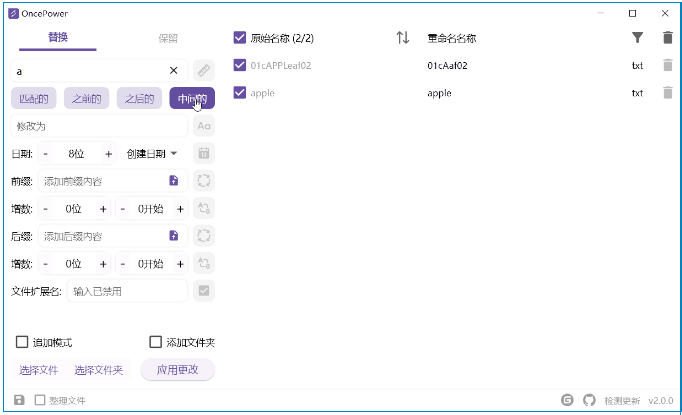Image resolution: width=682 pixels, height=415 pixels.
Task: Click the 应用更改 button
Action: tap(177, 370)
